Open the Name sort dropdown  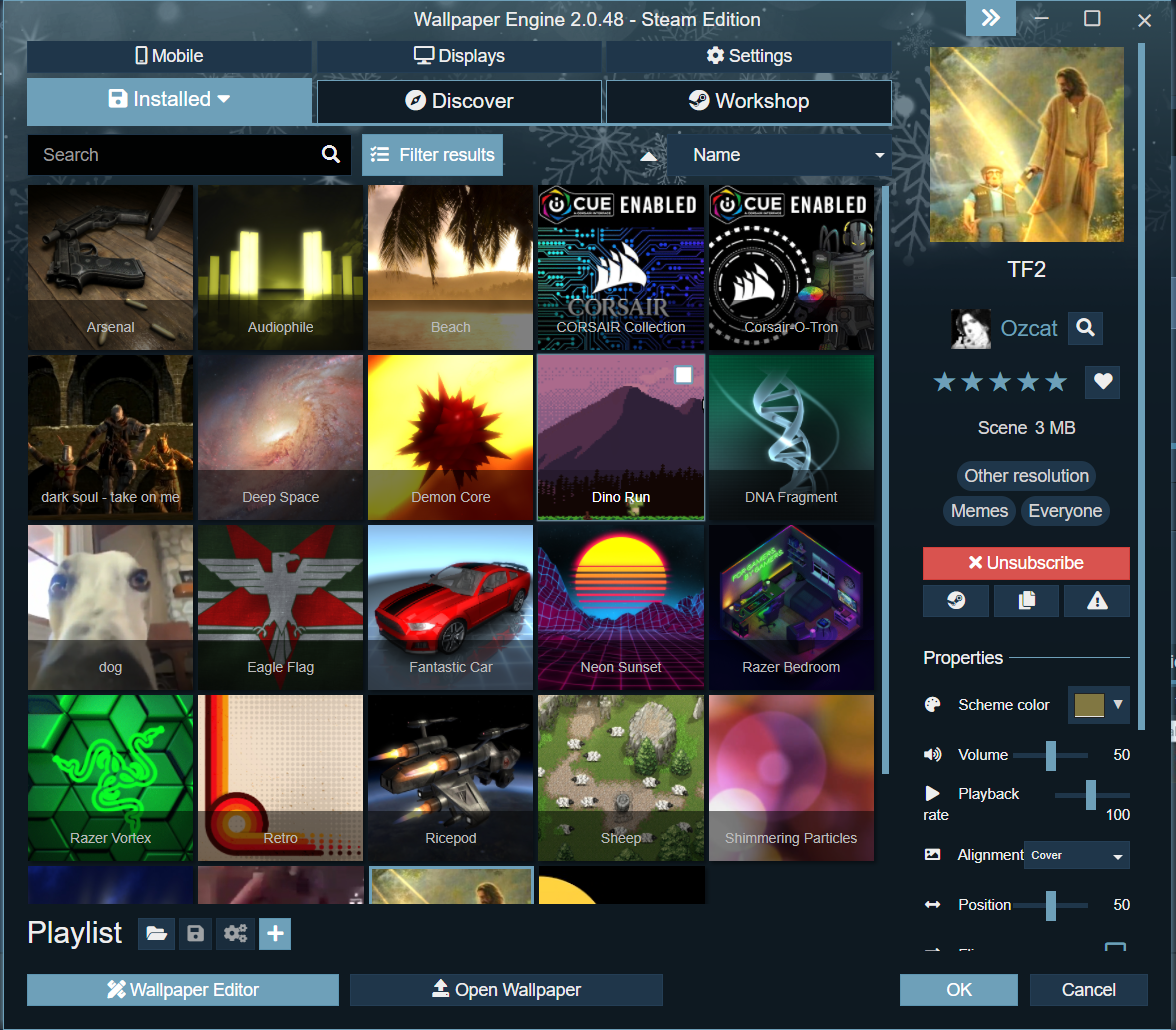[780, 155]
